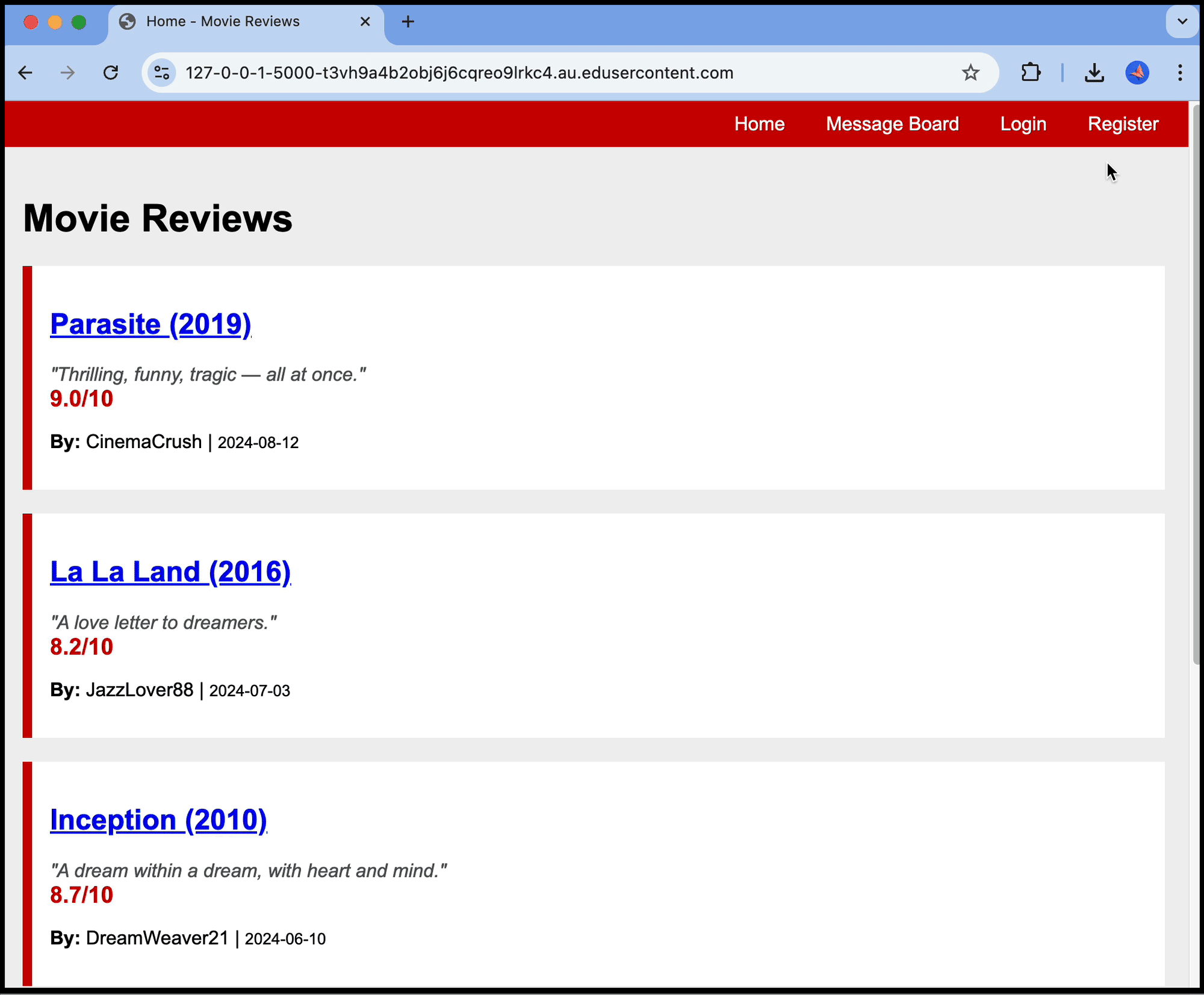The width and height of the screenshot is (1204, 995).
Task: Expand the tab search dropdown chevron
Action: tap(1182, 22)
